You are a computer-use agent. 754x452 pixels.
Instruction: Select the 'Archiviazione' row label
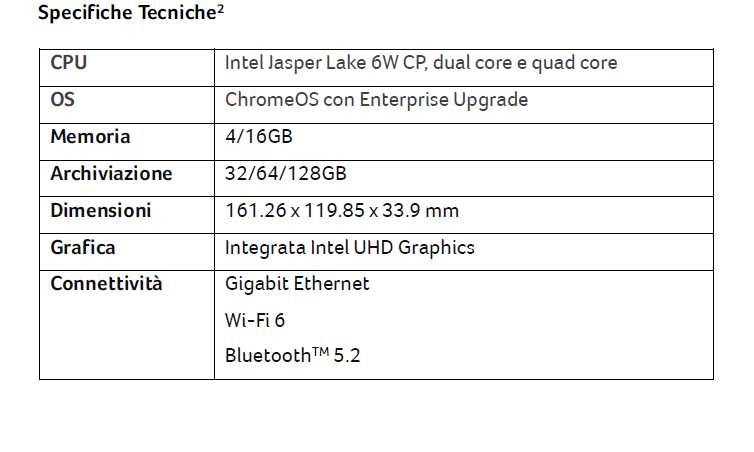111,174
